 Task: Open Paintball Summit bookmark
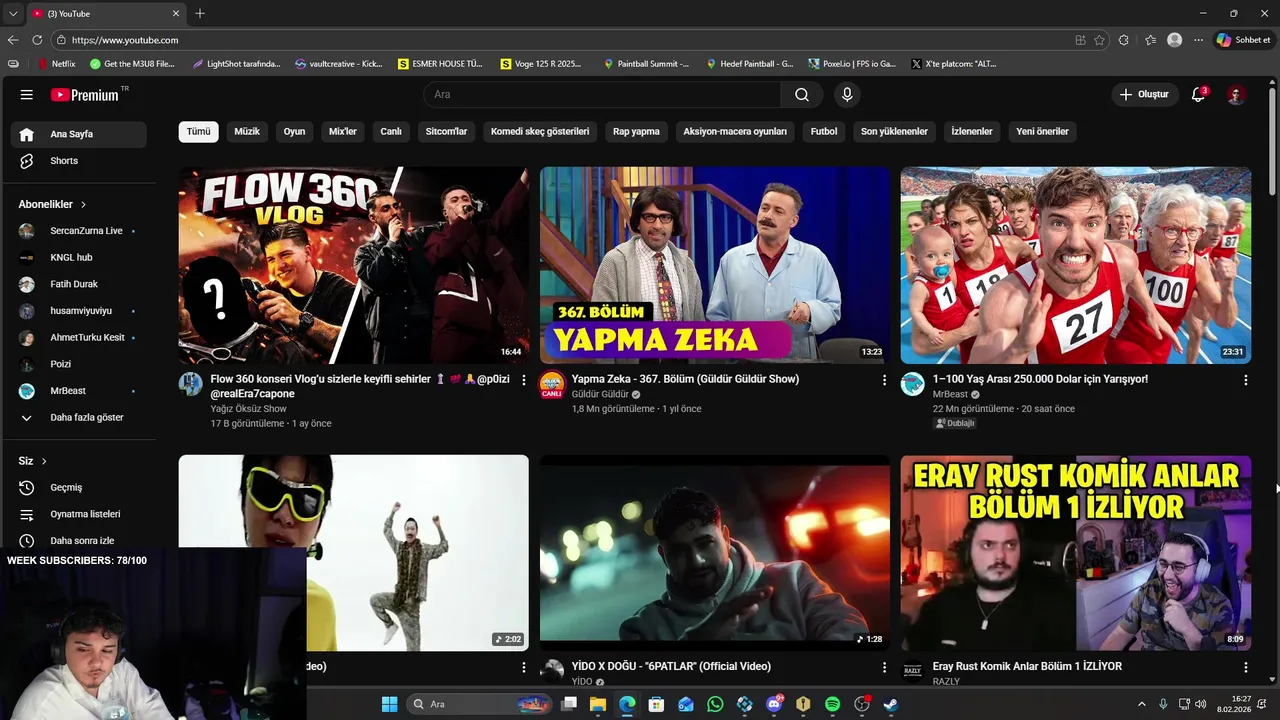tap(646, 64)
